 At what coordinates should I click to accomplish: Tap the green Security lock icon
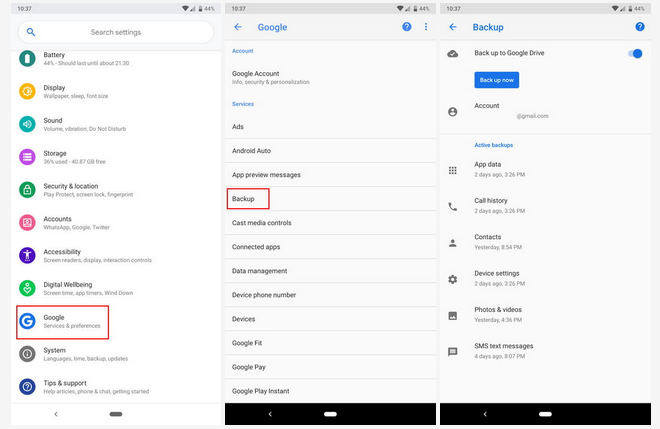coord(27,190)
